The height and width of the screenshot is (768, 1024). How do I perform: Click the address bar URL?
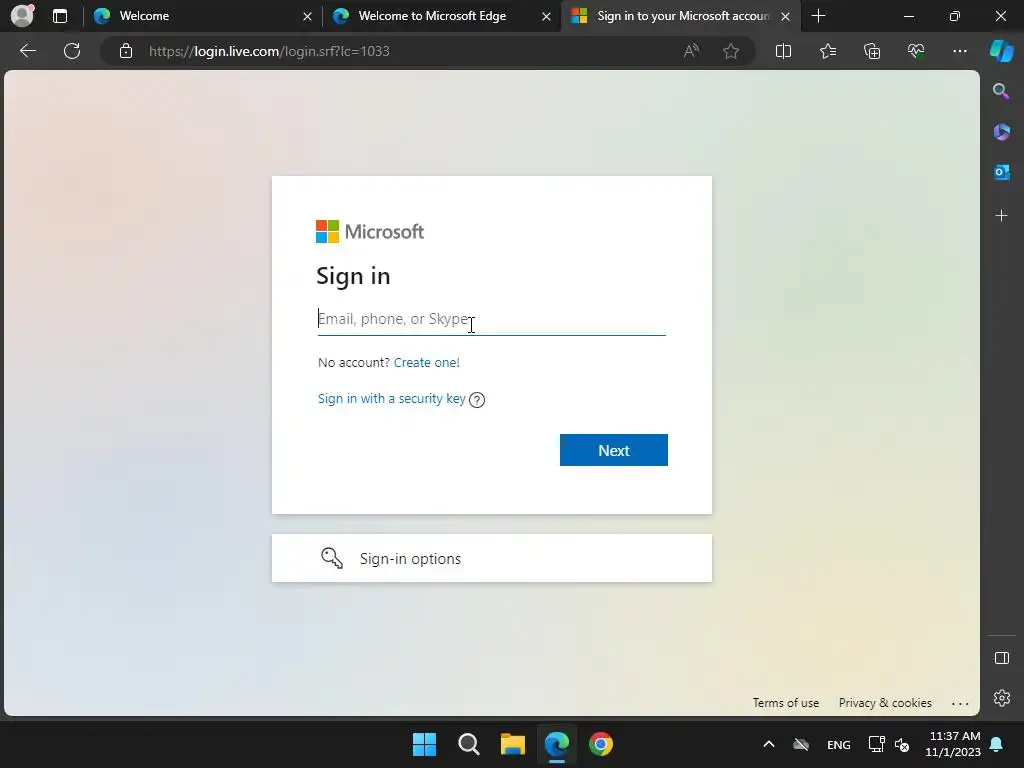click(269, 51)
